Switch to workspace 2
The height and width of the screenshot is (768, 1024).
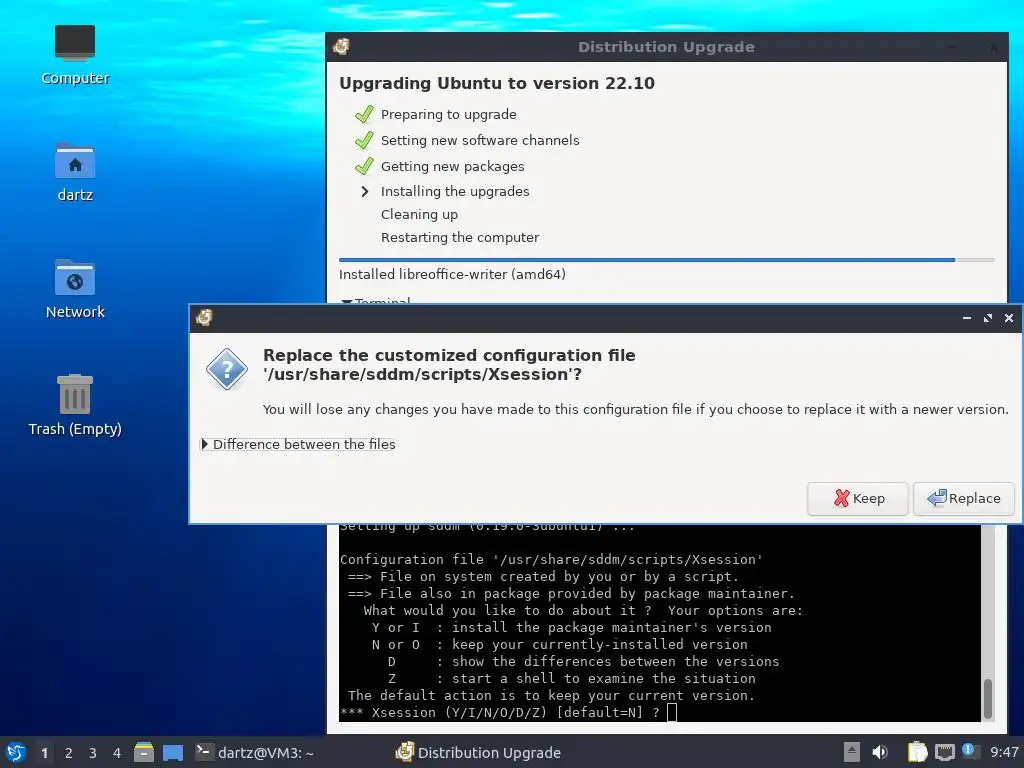[x=69, y=753]
